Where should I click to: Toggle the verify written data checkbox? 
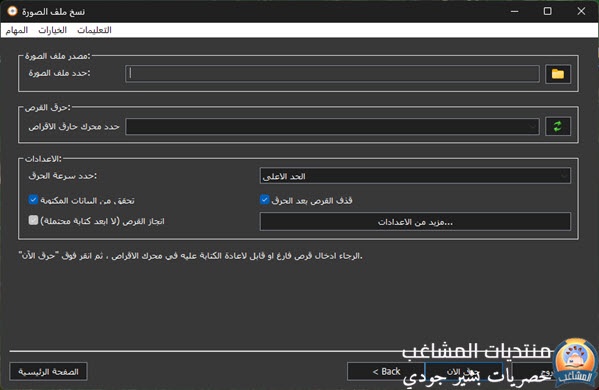[33, 199]
